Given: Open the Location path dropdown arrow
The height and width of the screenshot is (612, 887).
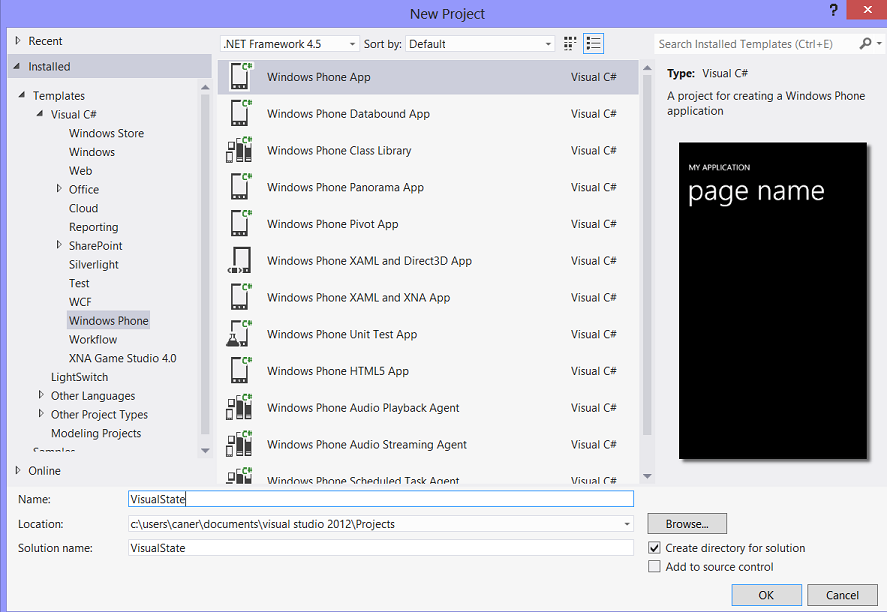Looking at the screenshot, I should 627,524.
